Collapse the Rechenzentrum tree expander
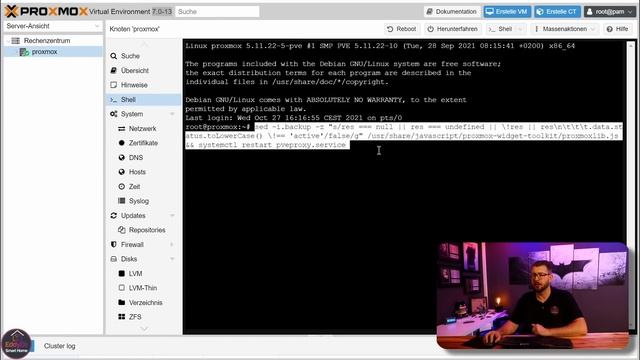The width and height of the screenshot is (640, 360). tap(8, 41)
